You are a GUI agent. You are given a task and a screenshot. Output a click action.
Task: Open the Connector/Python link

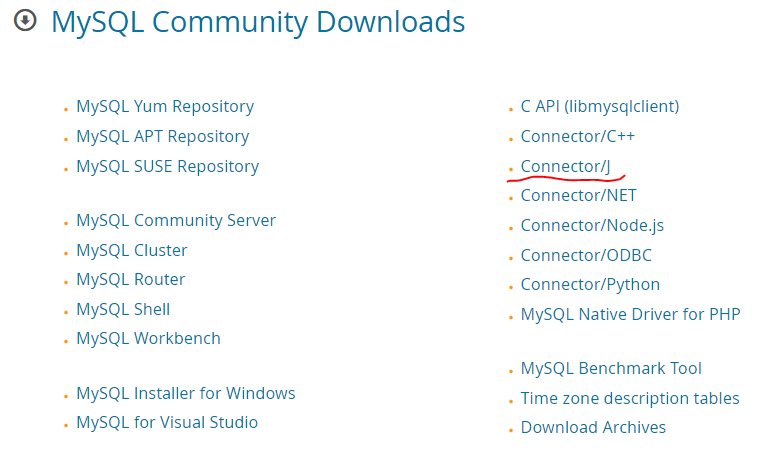590,285
